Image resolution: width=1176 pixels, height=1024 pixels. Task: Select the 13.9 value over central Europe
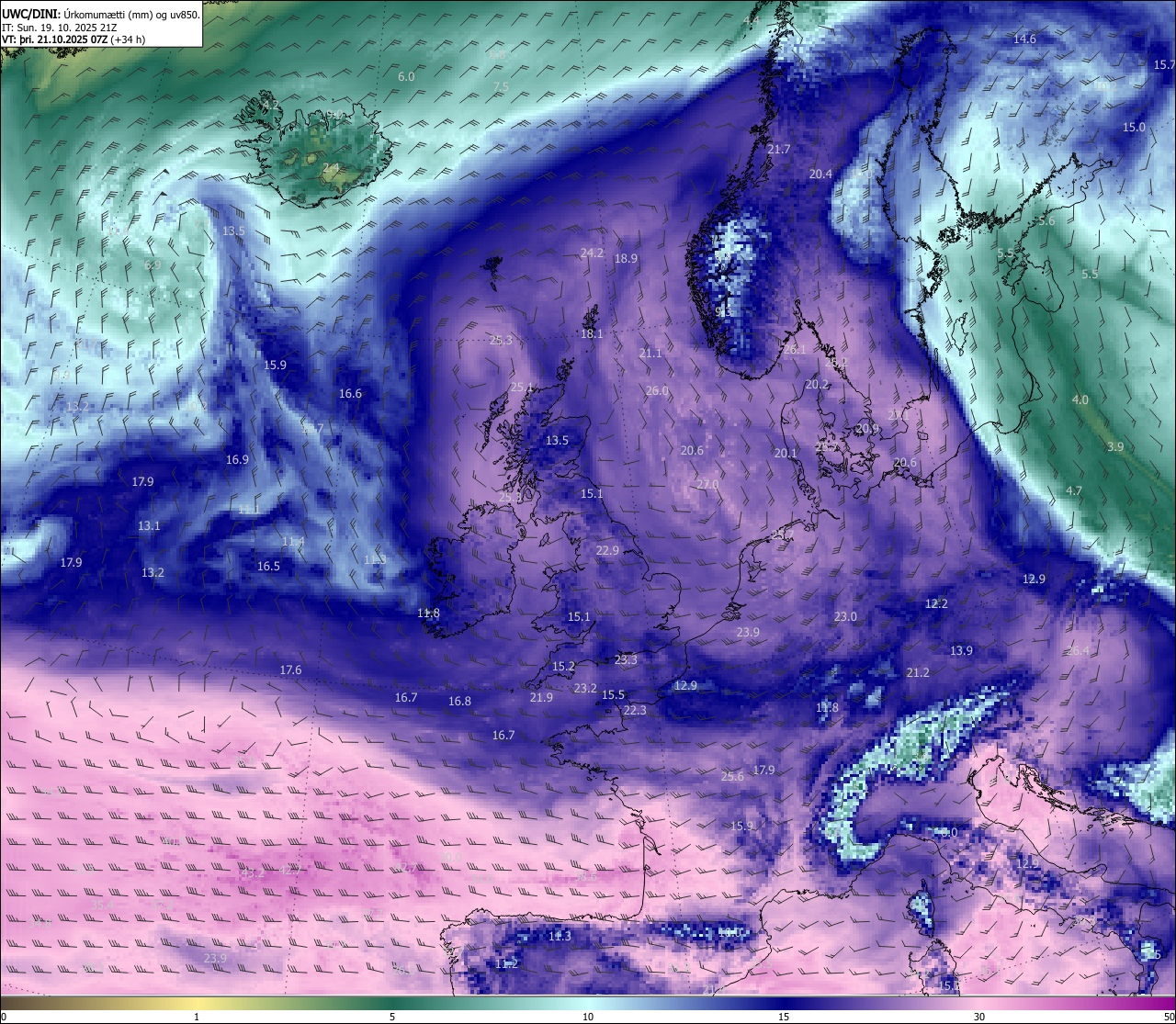[x=961, y=650]
